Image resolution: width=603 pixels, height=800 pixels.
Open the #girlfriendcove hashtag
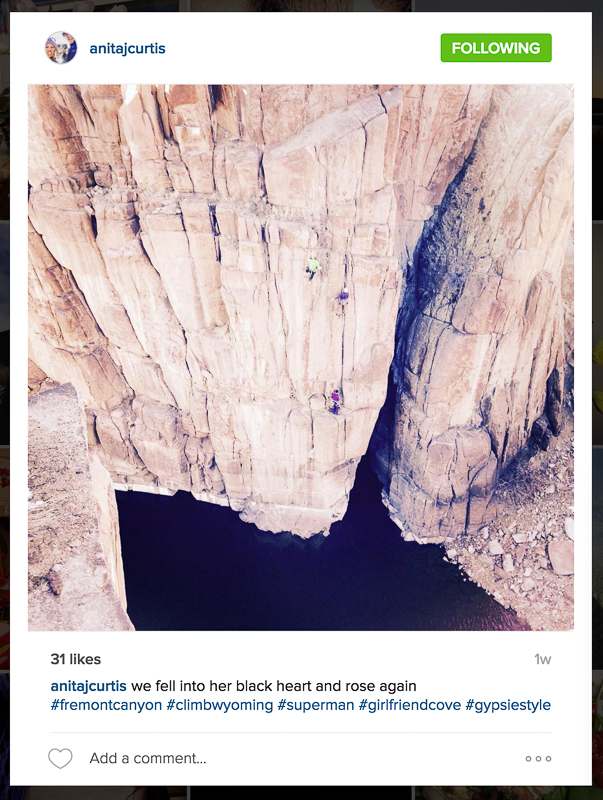click(x=410, y=705)
